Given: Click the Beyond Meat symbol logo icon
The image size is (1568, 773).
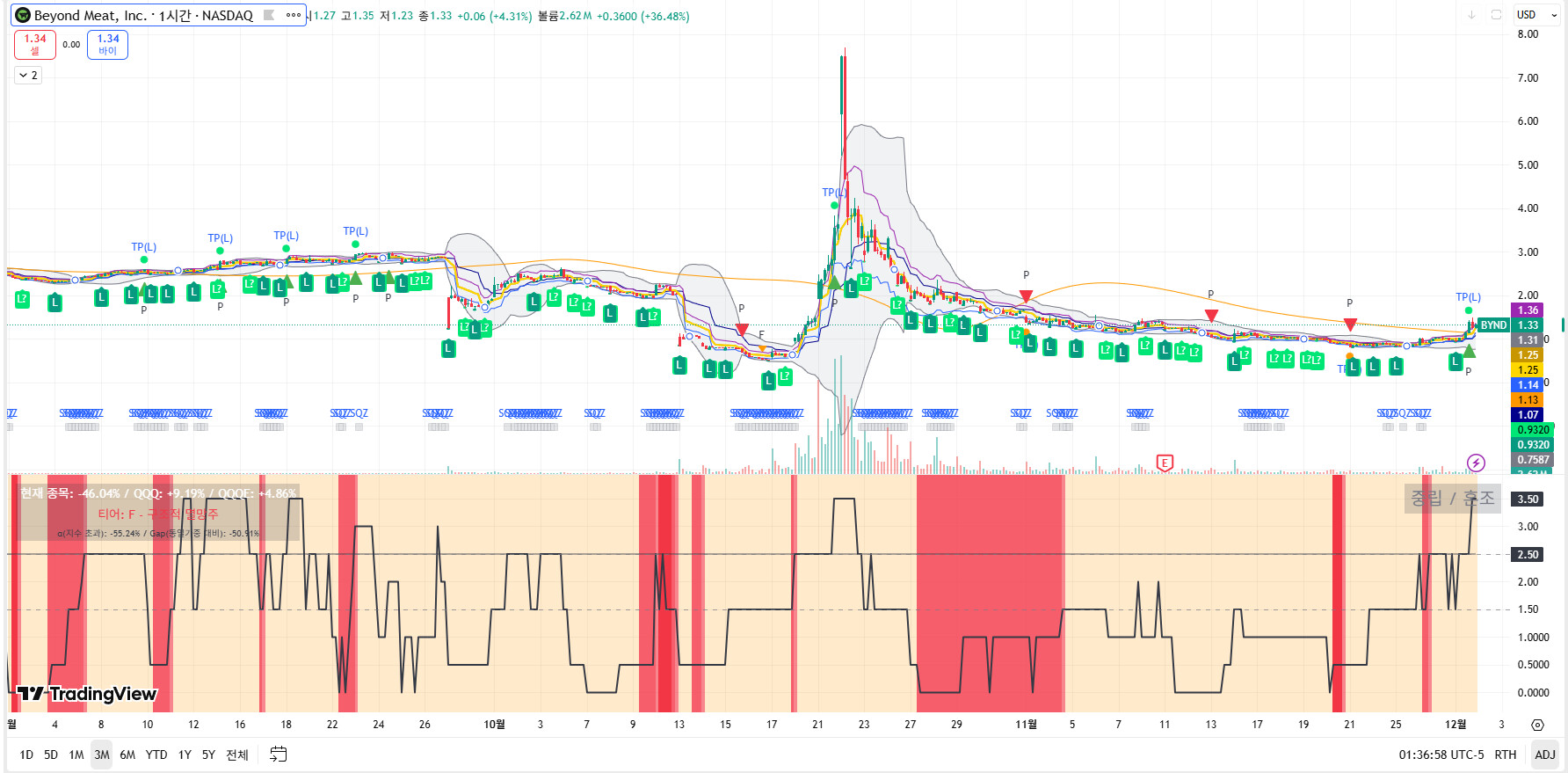Looking at the screenshot, I should coord(23,15).
